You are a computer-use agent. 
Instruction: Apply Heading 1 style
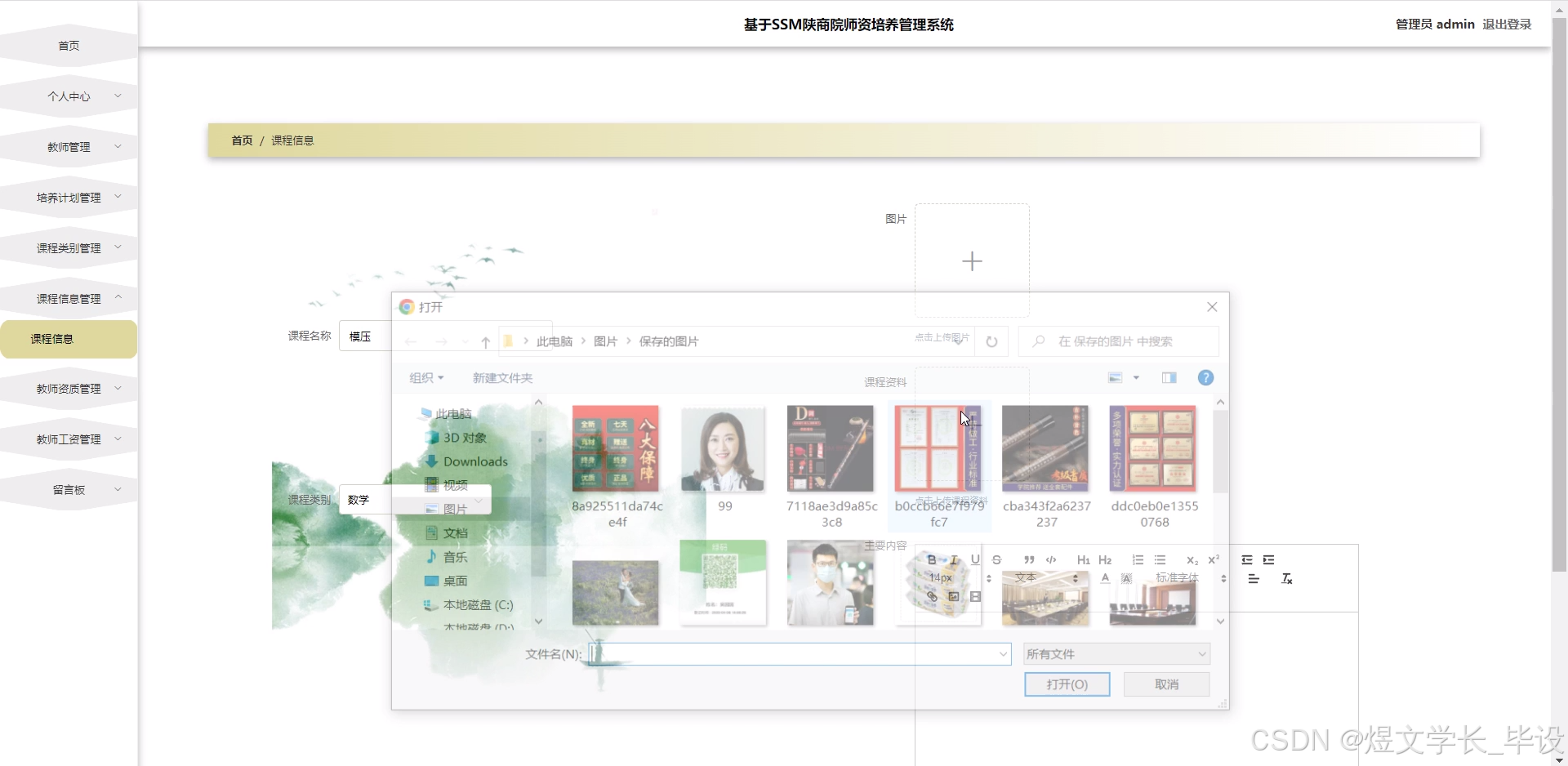coord(1084,560)
